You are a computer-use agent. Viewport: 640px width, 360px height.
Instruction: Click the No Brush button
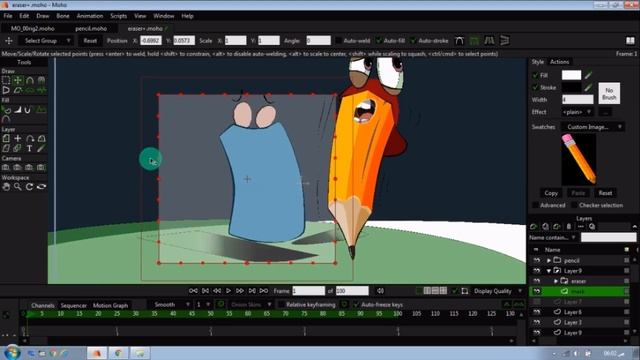click(609, 94)
